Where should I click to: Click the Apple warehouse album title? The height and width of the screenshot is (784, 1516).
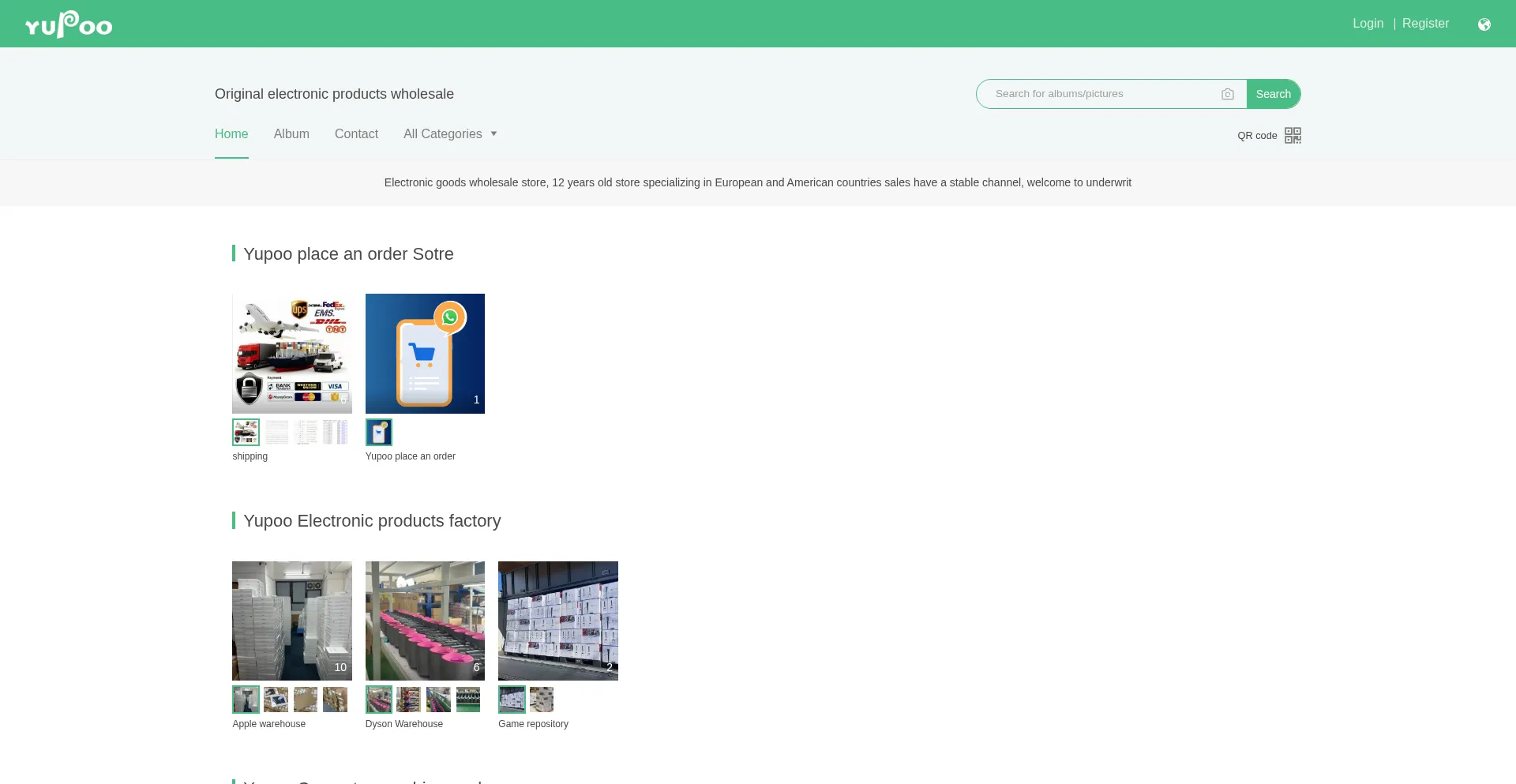pyautogui.click(x=269, y=724)
